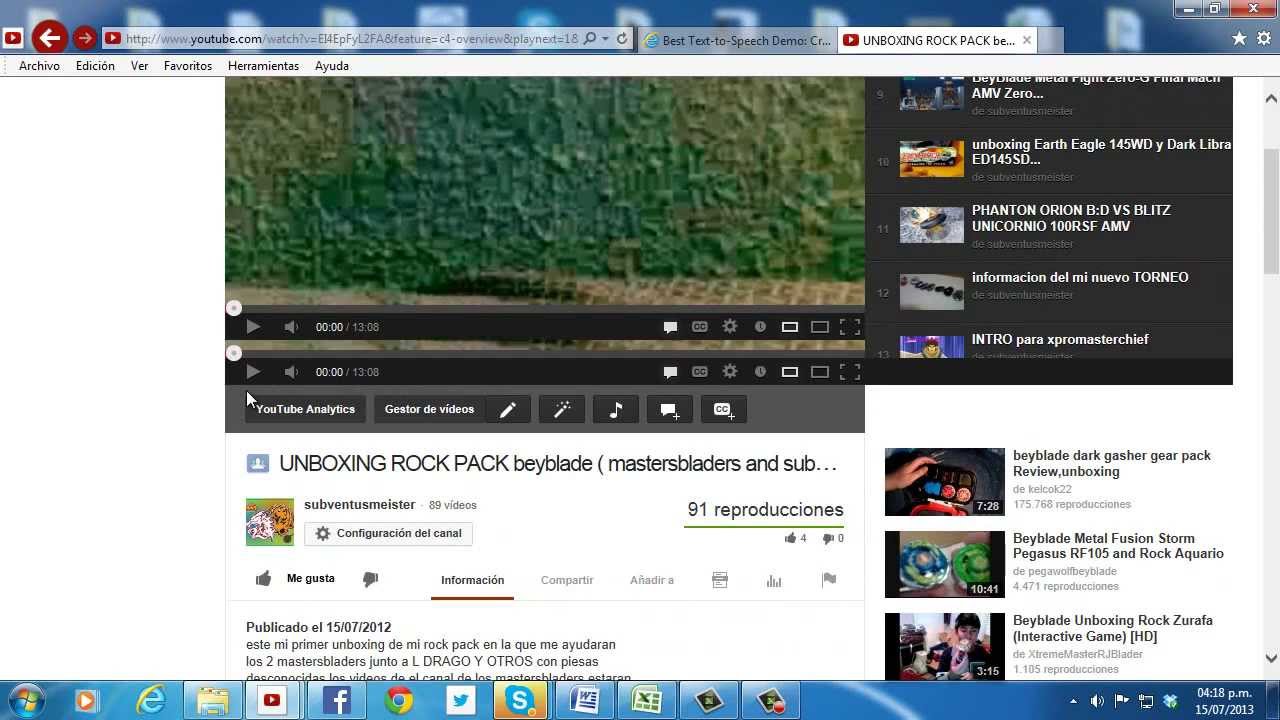Click the thumbs up icon next to Me gusta
Image resolution: width=1280 pixels, height=720 pixels.
tap(263, 579)
